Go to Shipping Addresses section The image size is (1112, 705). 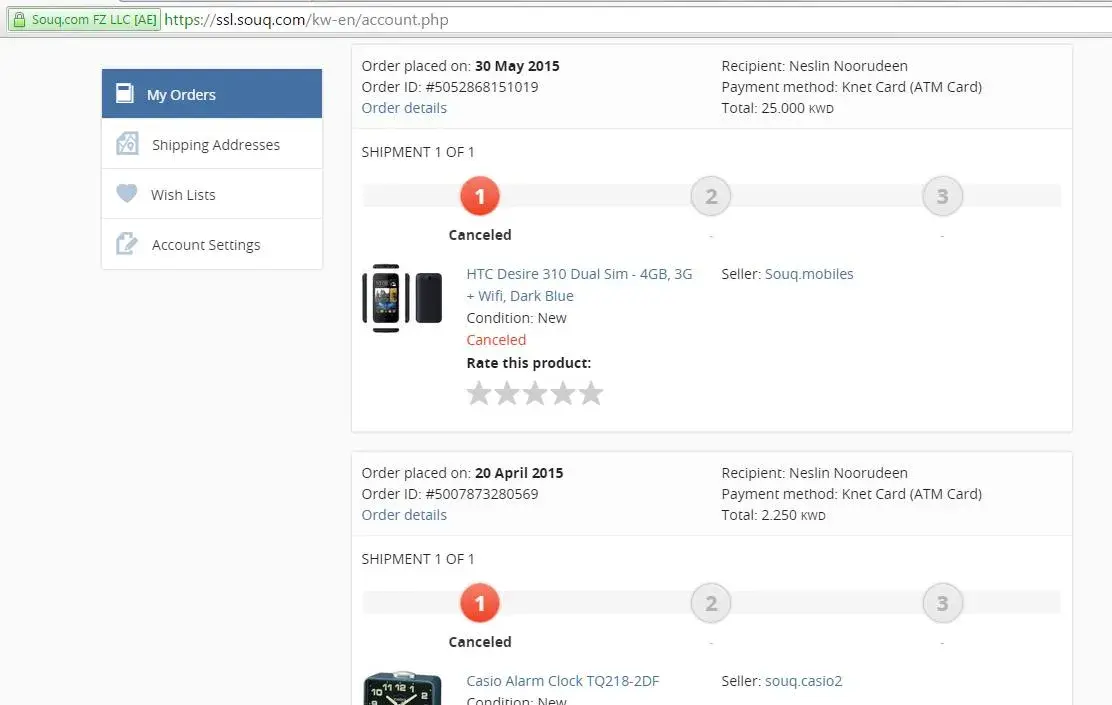point(215,145)
